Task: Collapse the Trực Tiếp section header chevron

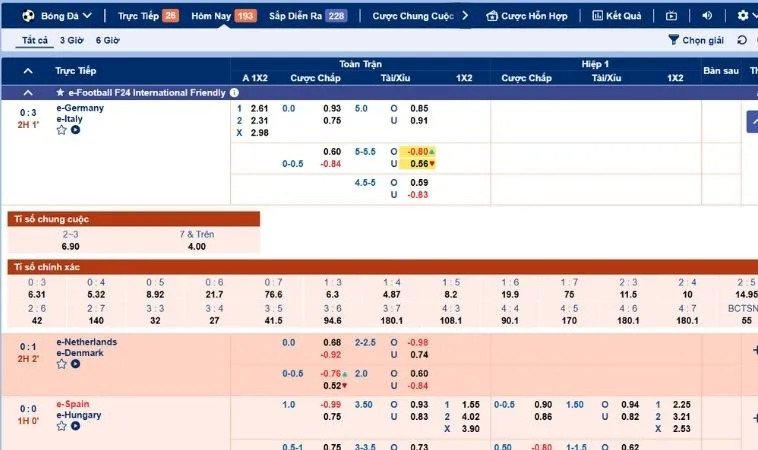Action: pyautogui.click(x=27, y=71)
